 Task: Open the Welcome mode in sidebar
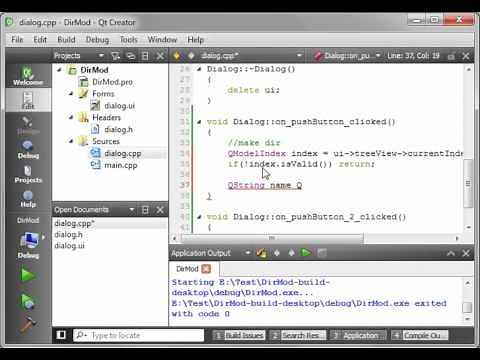[28, 76]
